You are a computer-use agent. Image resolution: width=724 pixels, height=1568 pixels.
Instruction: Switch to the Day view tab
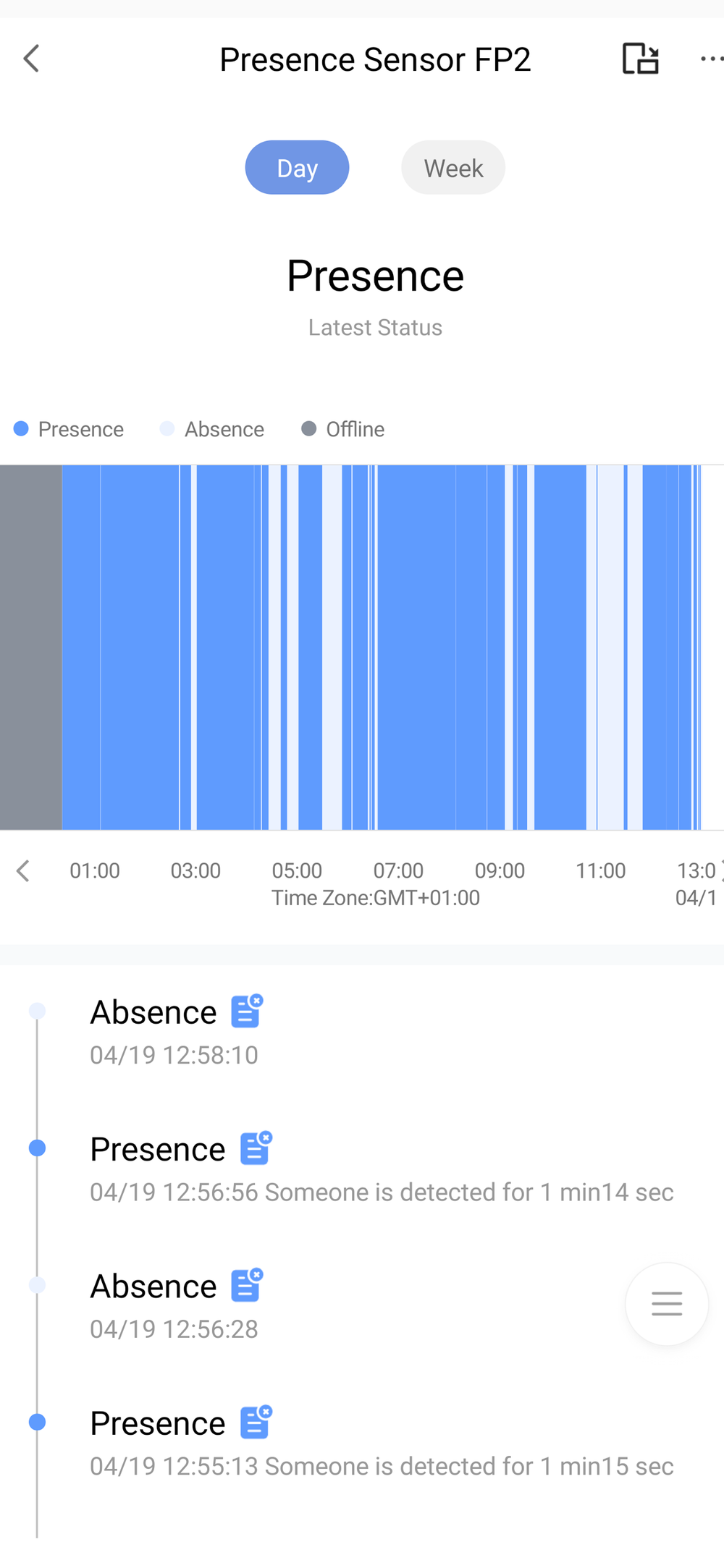pyautogui.click(x=297, y=168)
